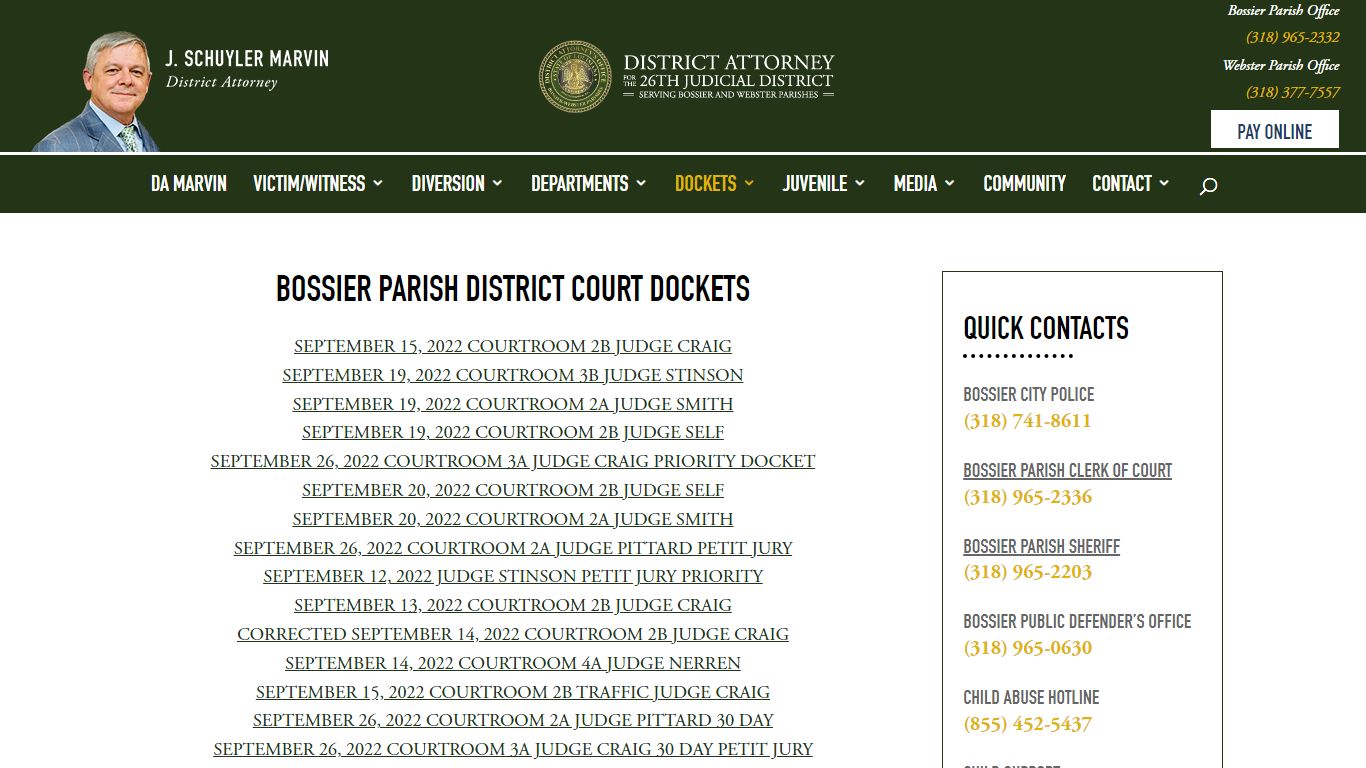Screen dimensions: 1366x768
Task: Call Public Defender's Office (318) 965-0630
Action: (1027, 648)
